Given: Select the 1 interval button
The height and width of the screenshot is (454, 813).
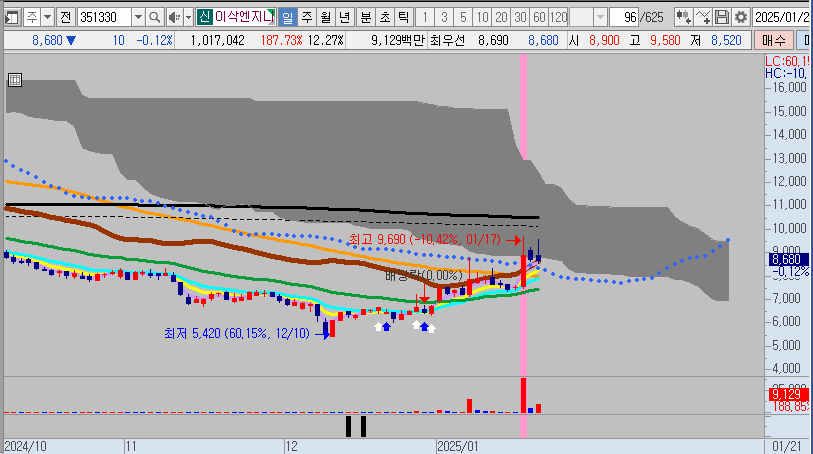Looking at the screenshot, I should pyautogui.click(x=425, y=17).
